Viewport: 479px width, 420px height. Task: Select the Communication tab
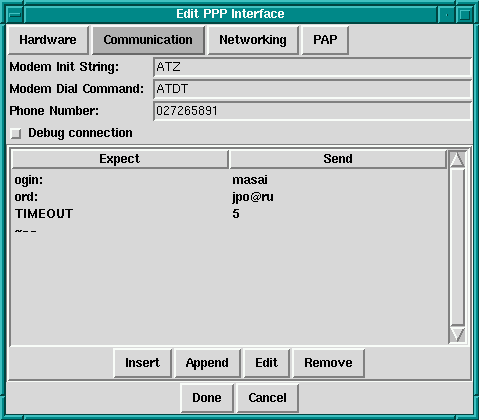pyautogui.click(x=148, y=40)
